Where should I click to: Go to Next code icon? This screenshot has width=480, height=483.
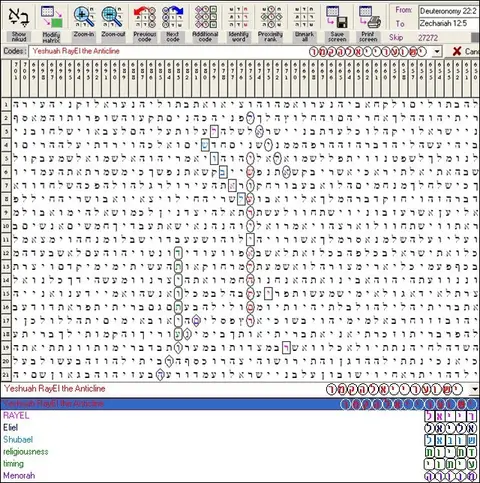(x=173, y=17)
